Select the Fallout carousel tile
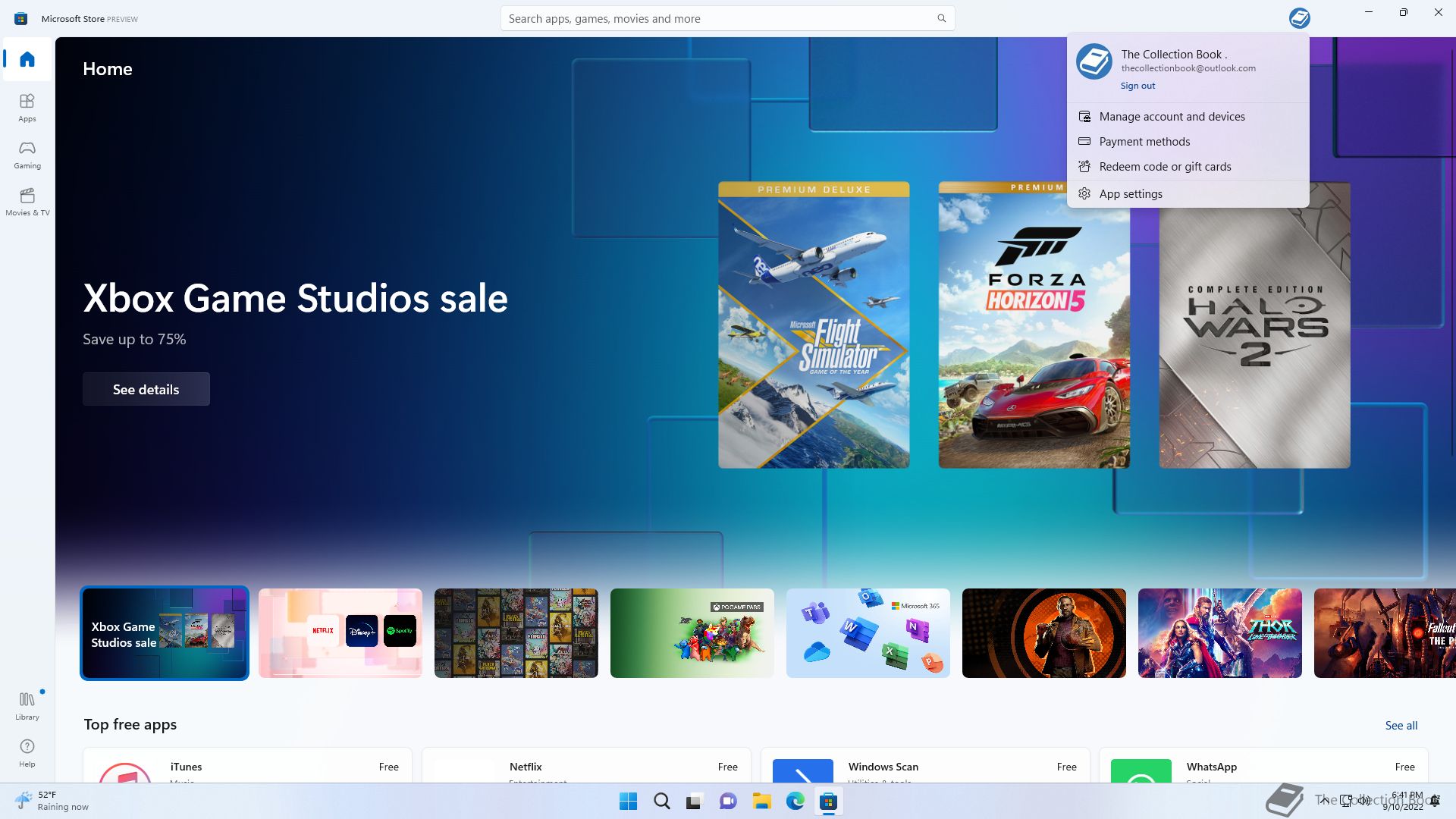This screenshot has height=819, width=1456. [1385, 633]
